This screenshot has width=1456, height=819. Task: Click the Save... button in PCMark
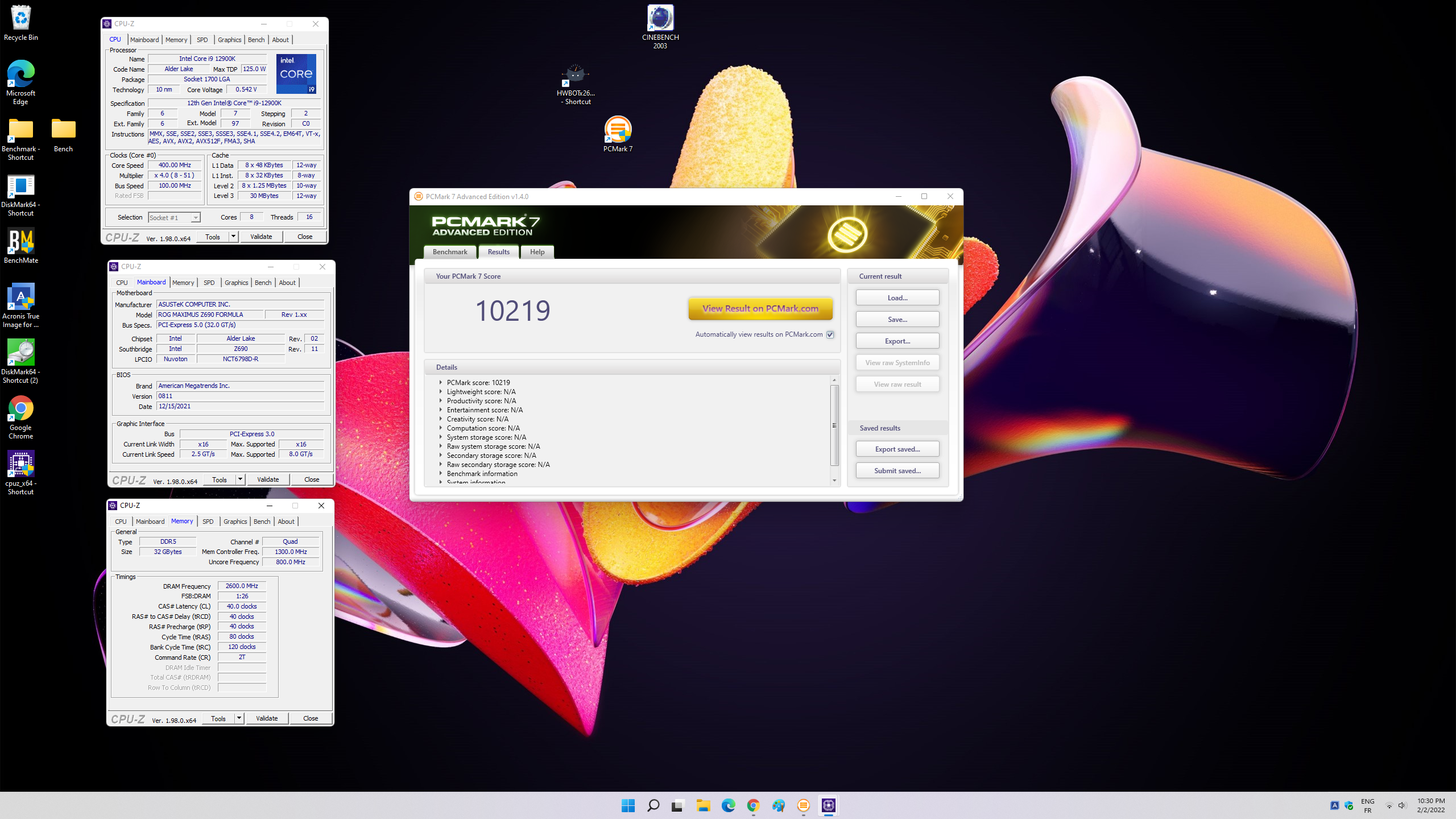[x=897, y=320]
